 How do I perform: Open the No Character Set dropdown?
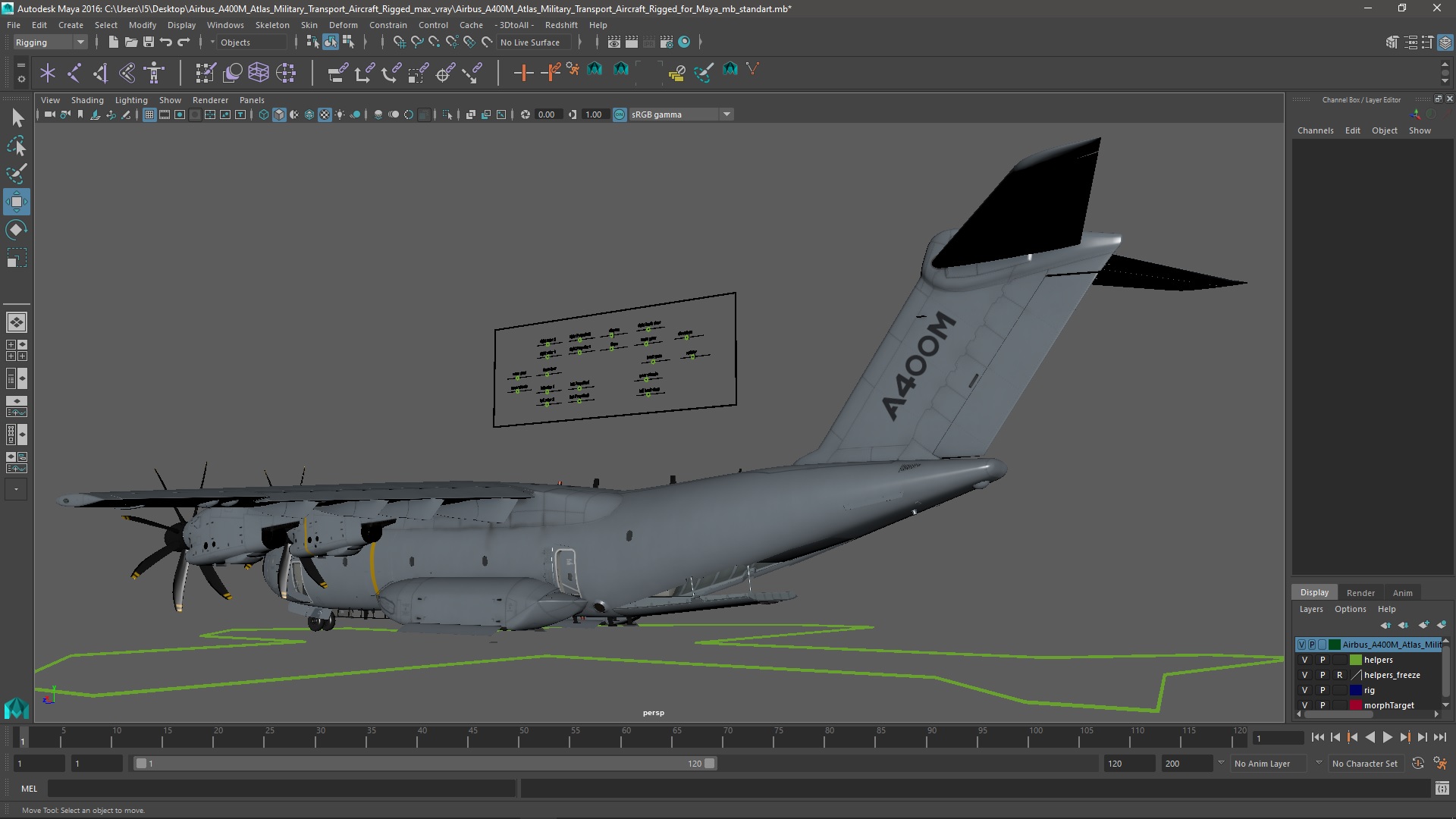coord(1365,764)
